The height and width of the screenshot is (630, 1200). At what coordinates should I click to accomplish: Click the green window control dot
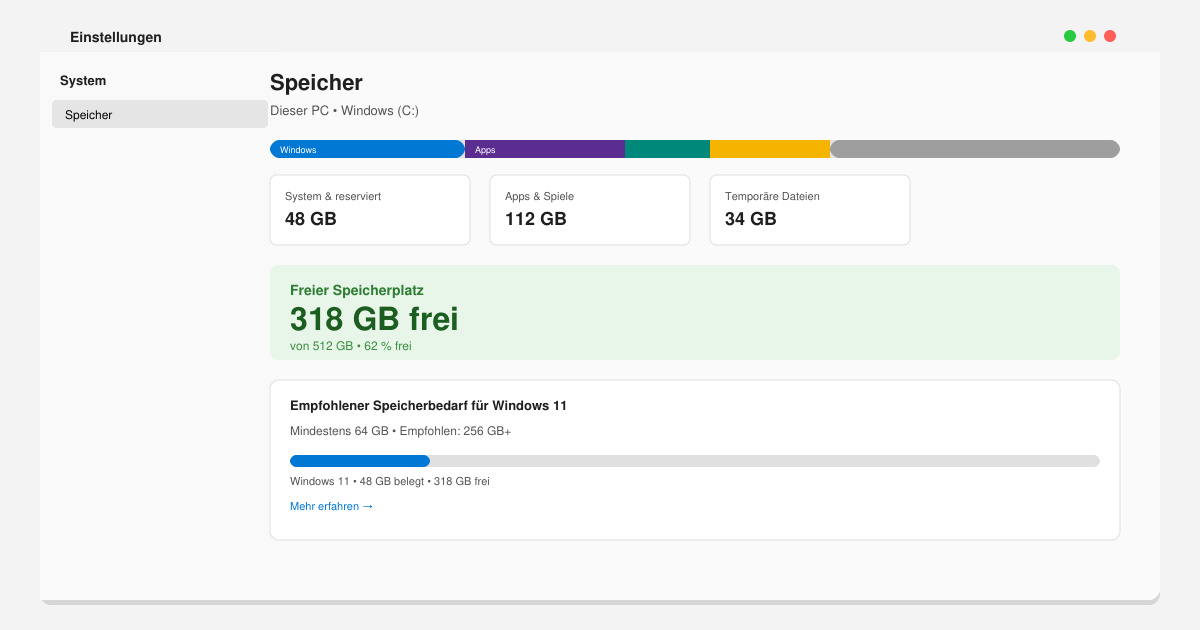tap(1070, 36)
